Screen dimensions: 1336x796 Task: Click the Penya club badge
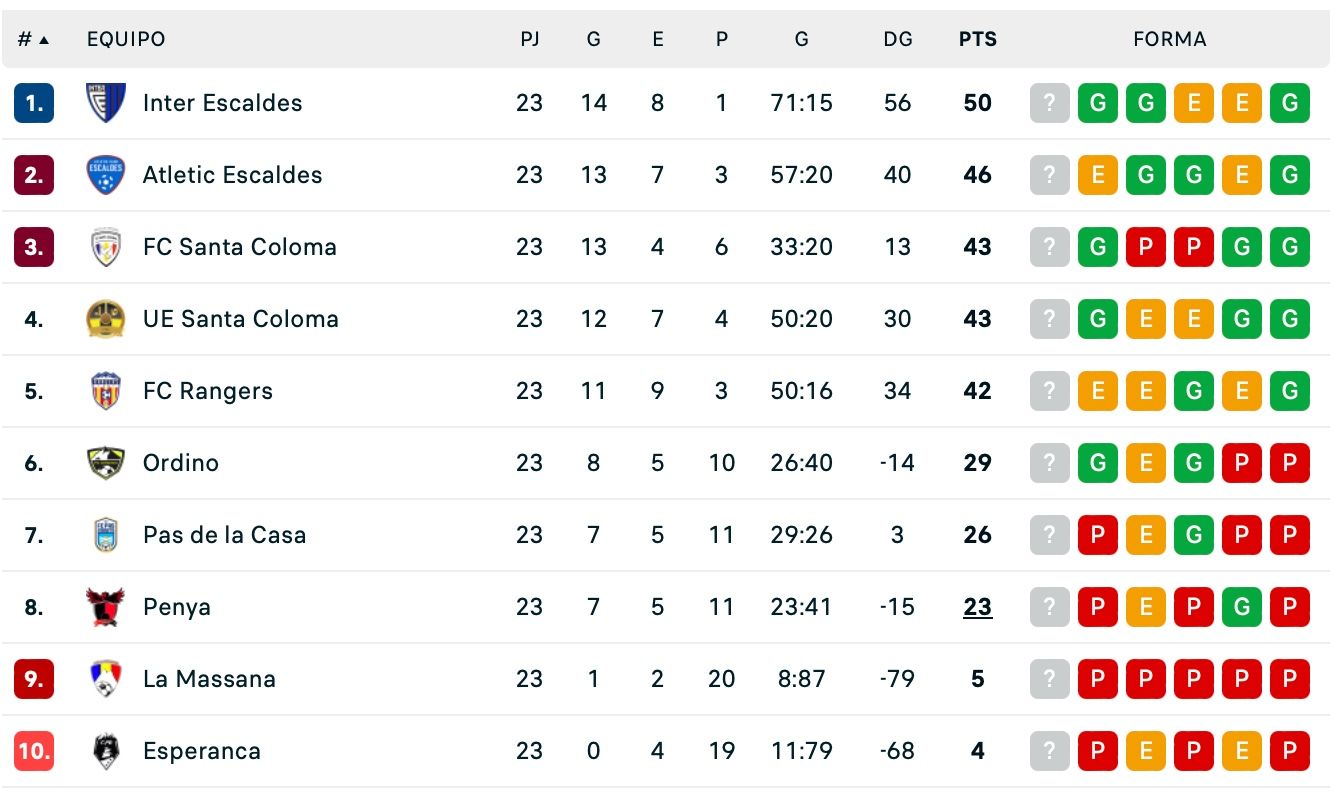105,606
